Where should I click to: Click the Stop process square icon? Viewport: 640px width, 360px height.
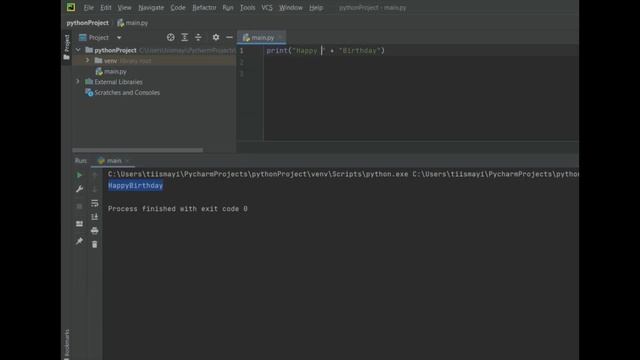coord(79,207)
